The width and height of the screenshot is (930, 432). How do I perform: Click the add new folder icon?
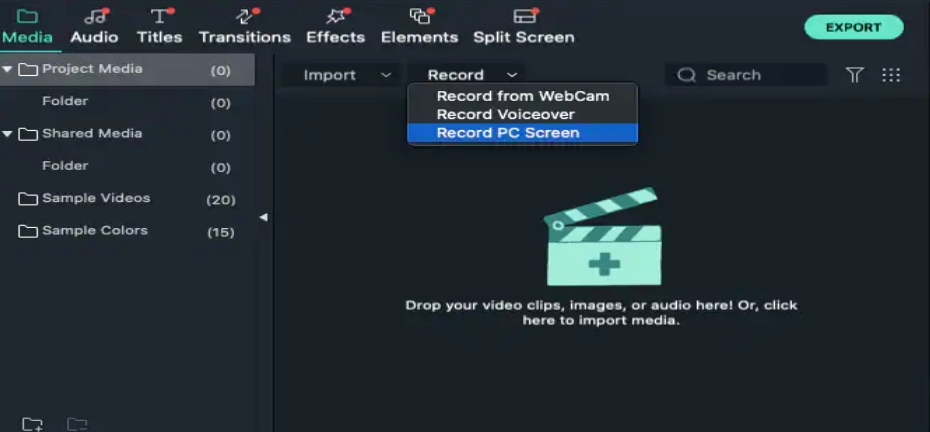click(32, 424)
